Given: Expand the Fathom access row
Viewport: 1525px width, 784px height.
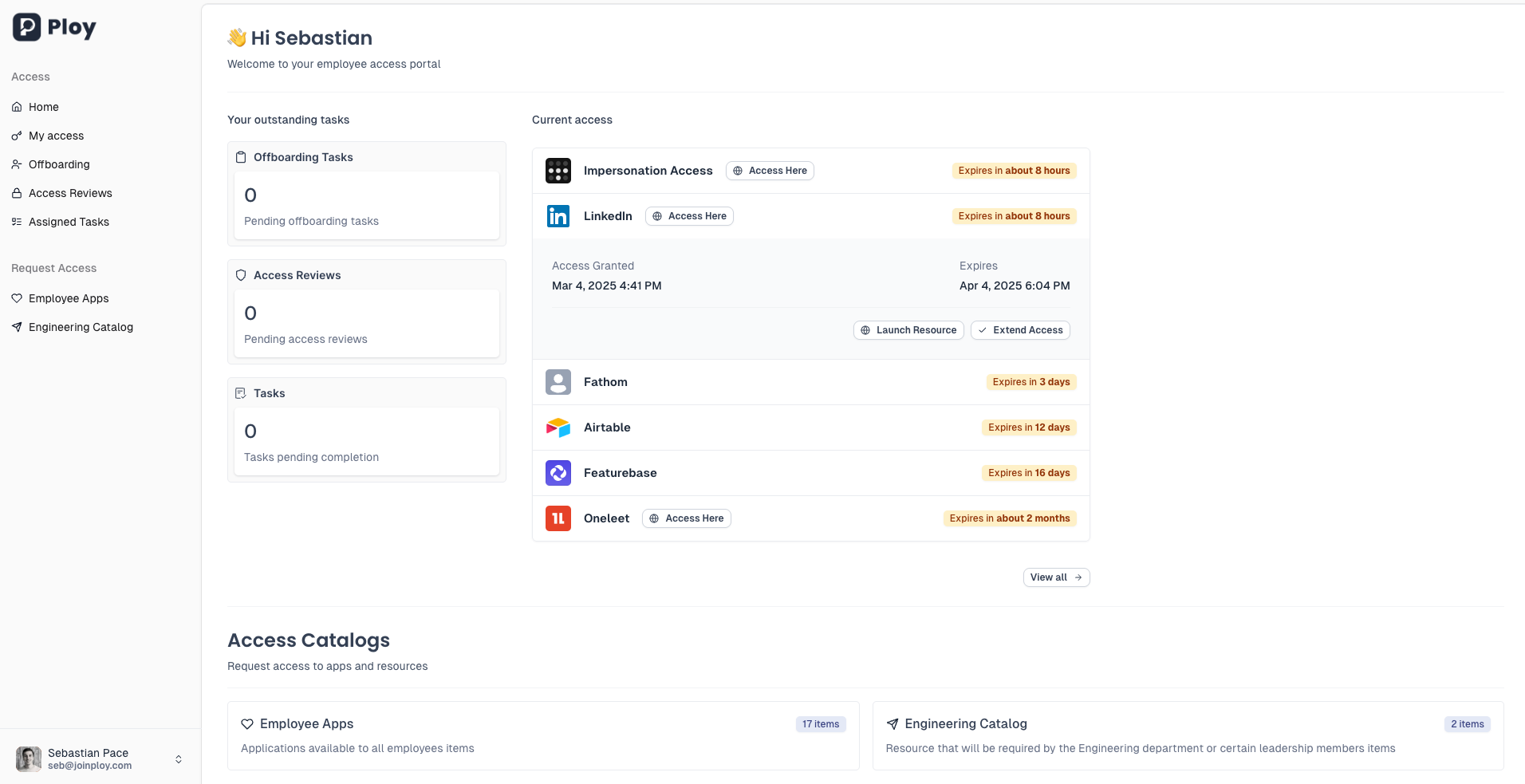Looking at the screenshot, I should (798, 382).
